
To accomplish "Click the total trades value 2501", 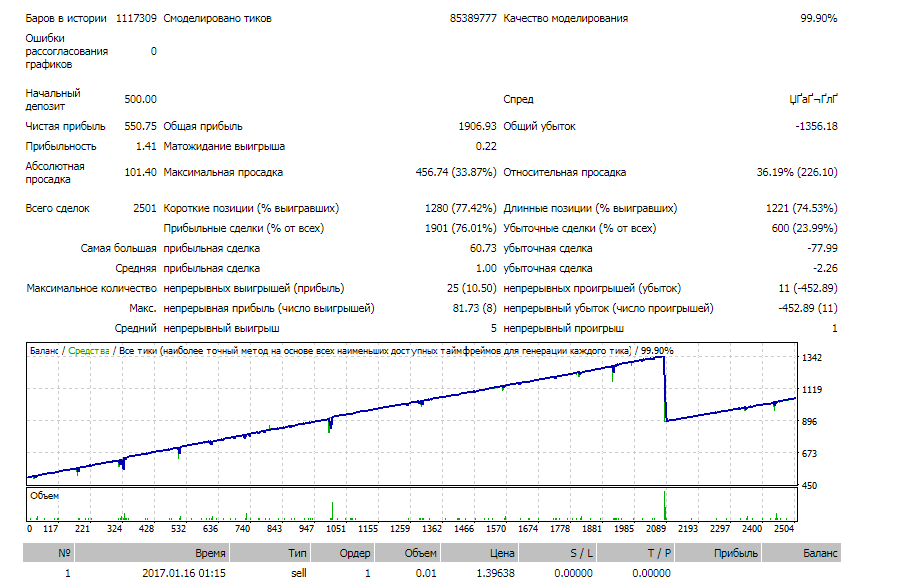I will click(x=145, y=208).
